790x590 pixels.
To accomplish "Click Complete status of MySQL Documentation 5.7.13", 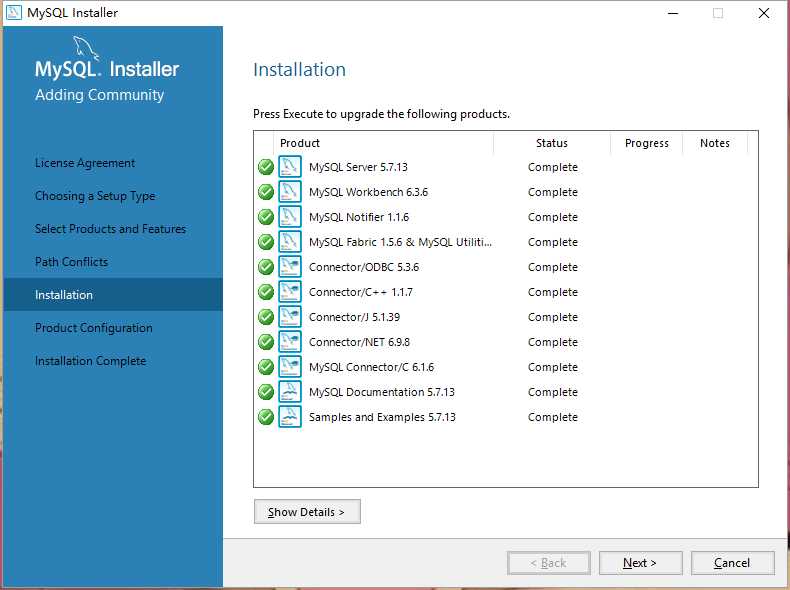I will coord(553,392).
